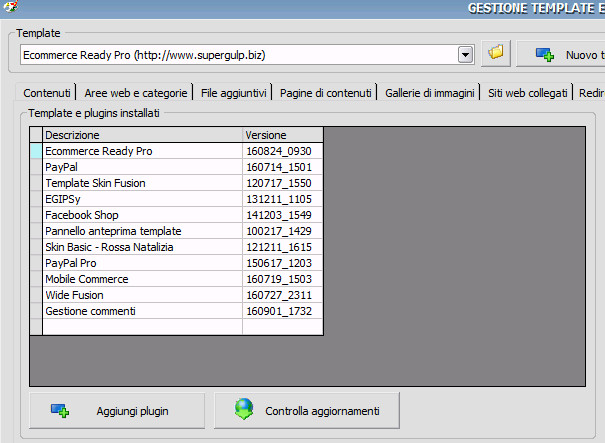Viewport: 605px width, 443px height.
Task: Expand the Template dropdown arrow
Action: pyautogui.click(x=466, y=55)
